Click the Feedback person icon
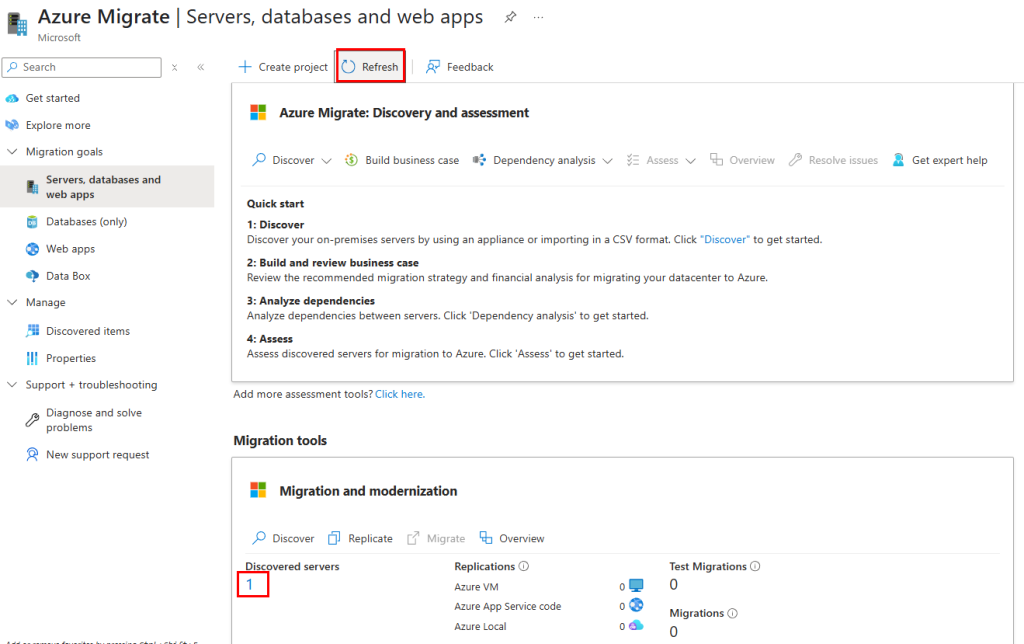The height and width of the screenshot is (644, 1024). tap(432, 67)
